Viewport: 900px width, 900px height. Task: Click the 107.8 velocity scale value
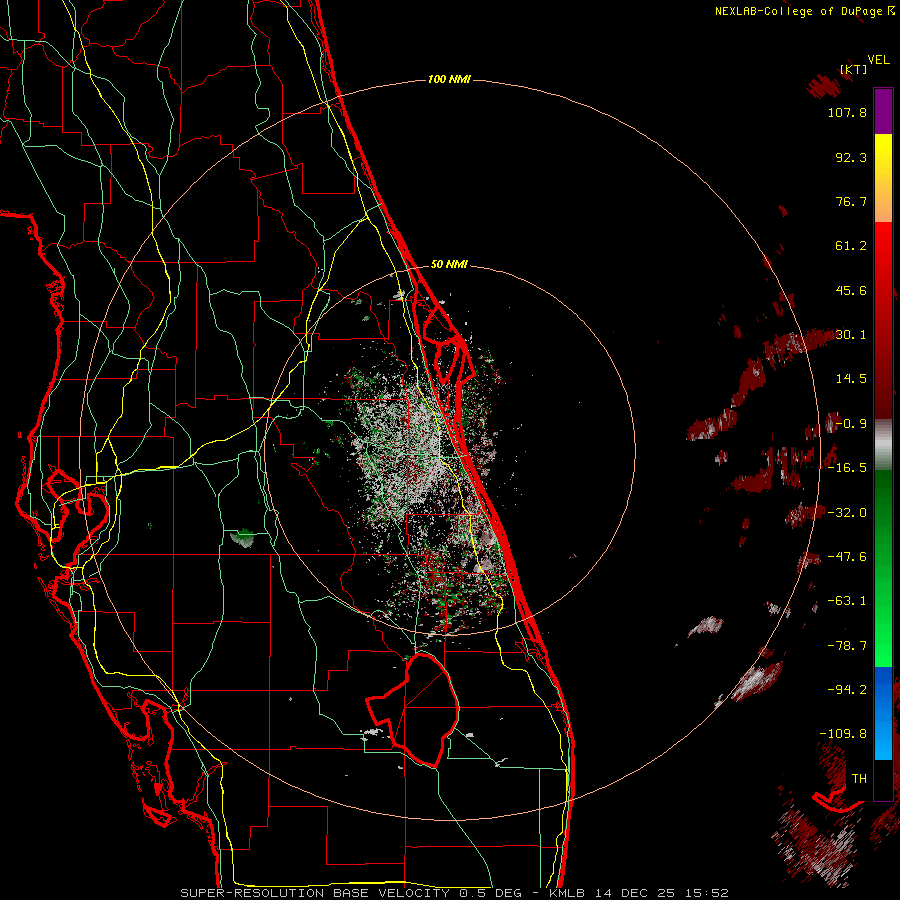[x=847, y=112]
